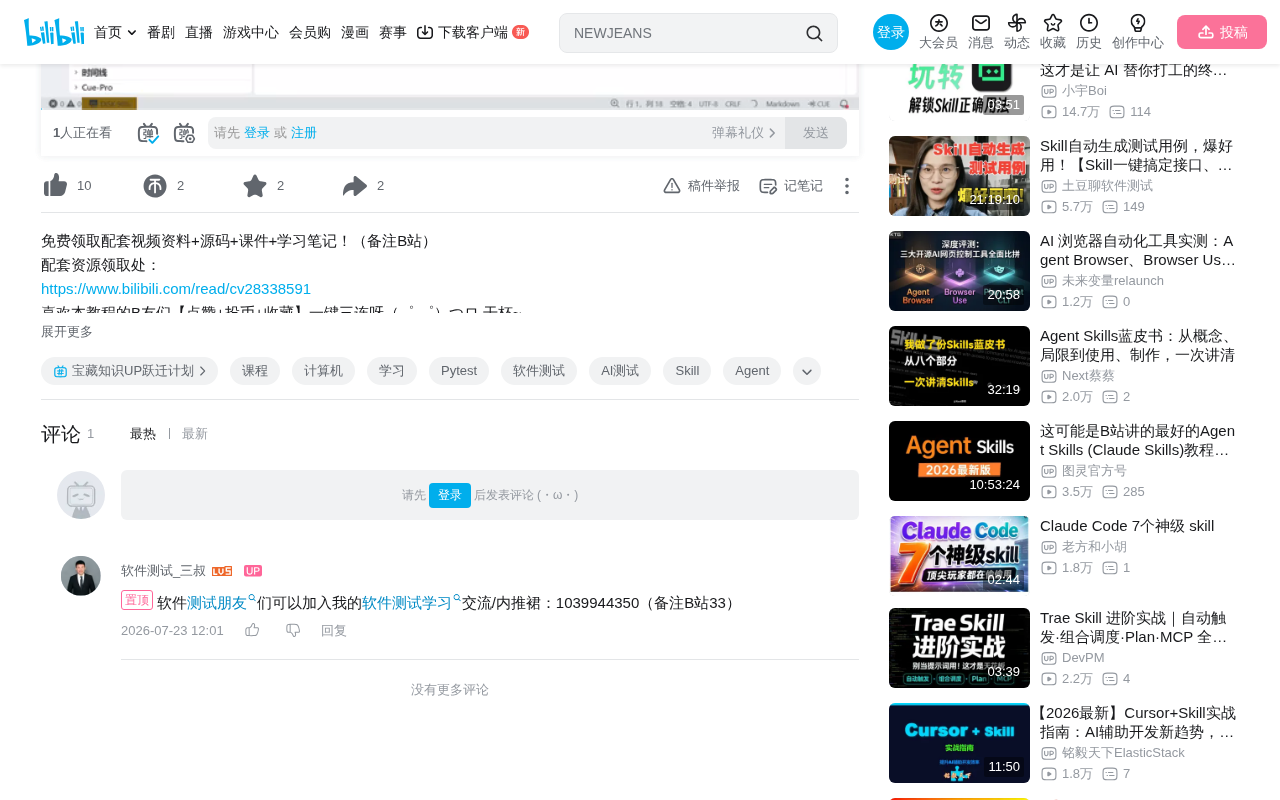Open Agent Skills蓝皮书 video thumbnail
Image resolution: width=1280 pixels, height=800 pixels.
coord(959,366)
